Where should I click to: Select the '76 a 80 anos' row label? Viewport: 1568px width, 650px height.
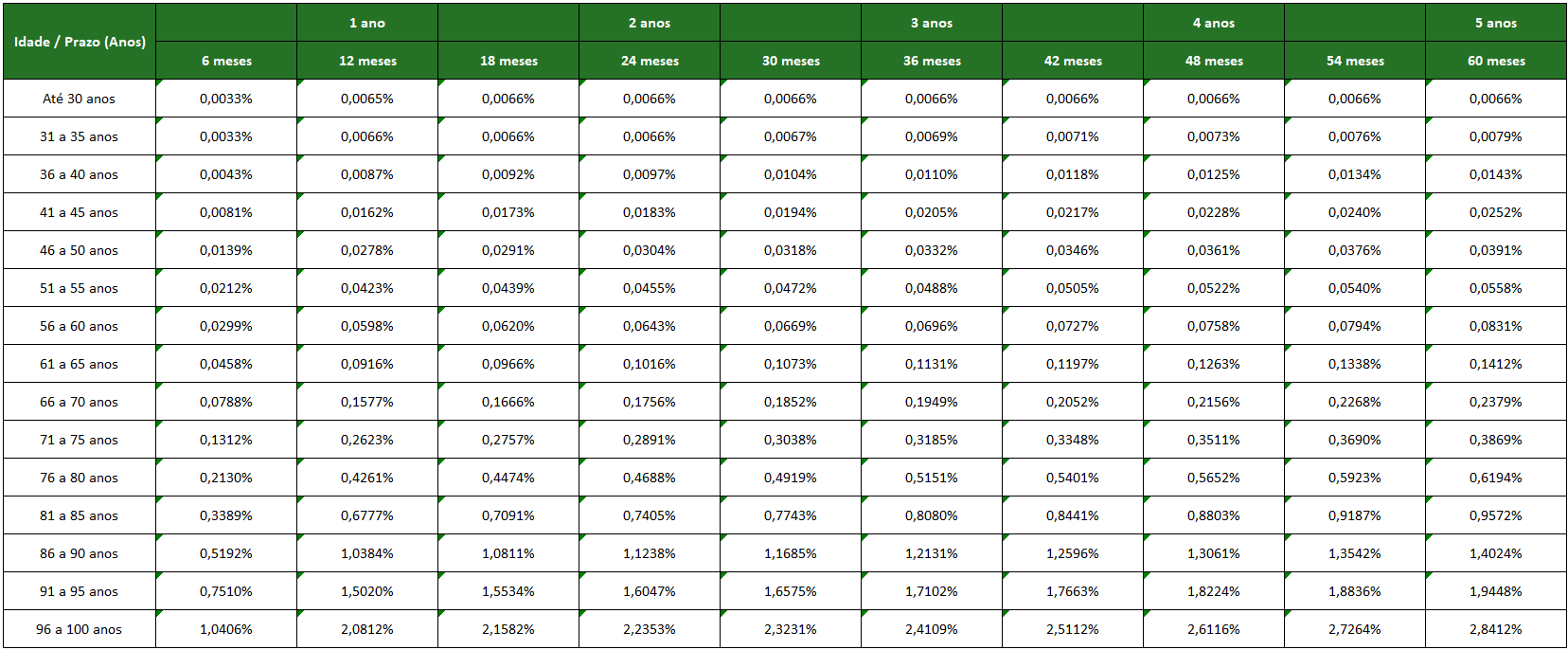[80, 478]
